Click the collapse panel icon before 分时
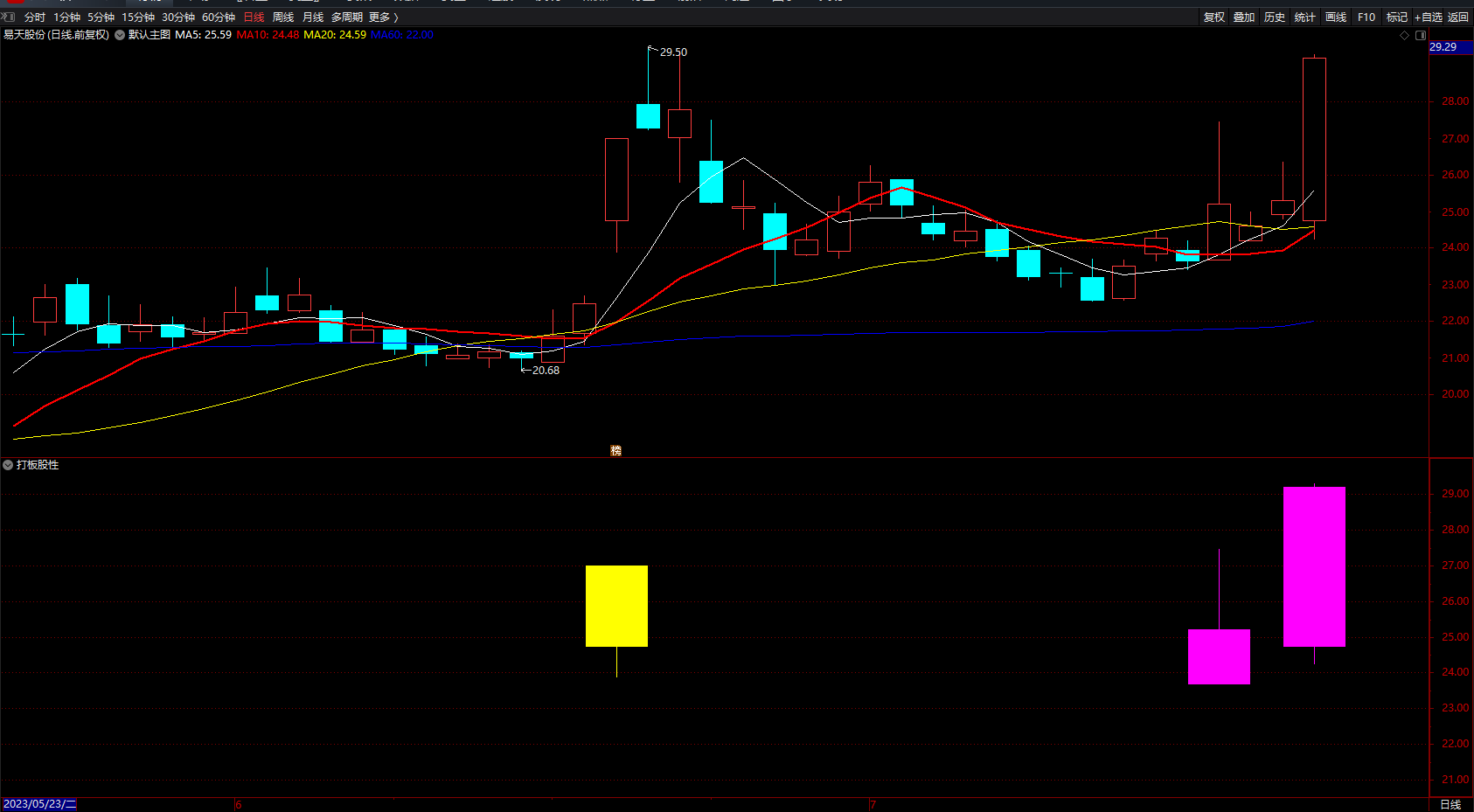 pyautogui.click(x=8, y=17)
